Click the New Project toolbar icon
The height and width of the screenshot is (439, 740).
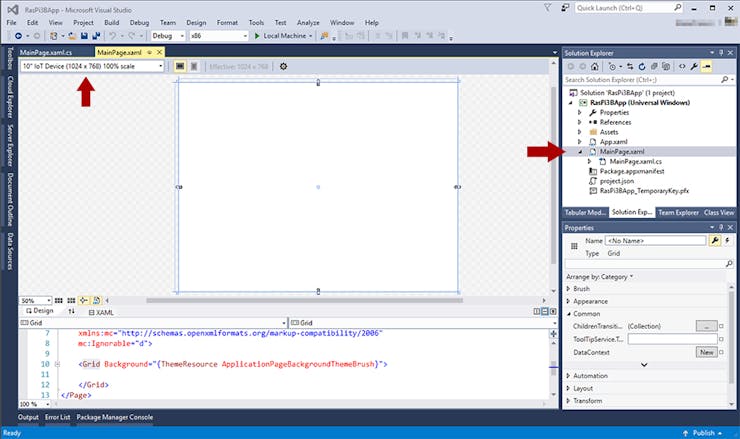pyautogui.click(x=54, y=36)
